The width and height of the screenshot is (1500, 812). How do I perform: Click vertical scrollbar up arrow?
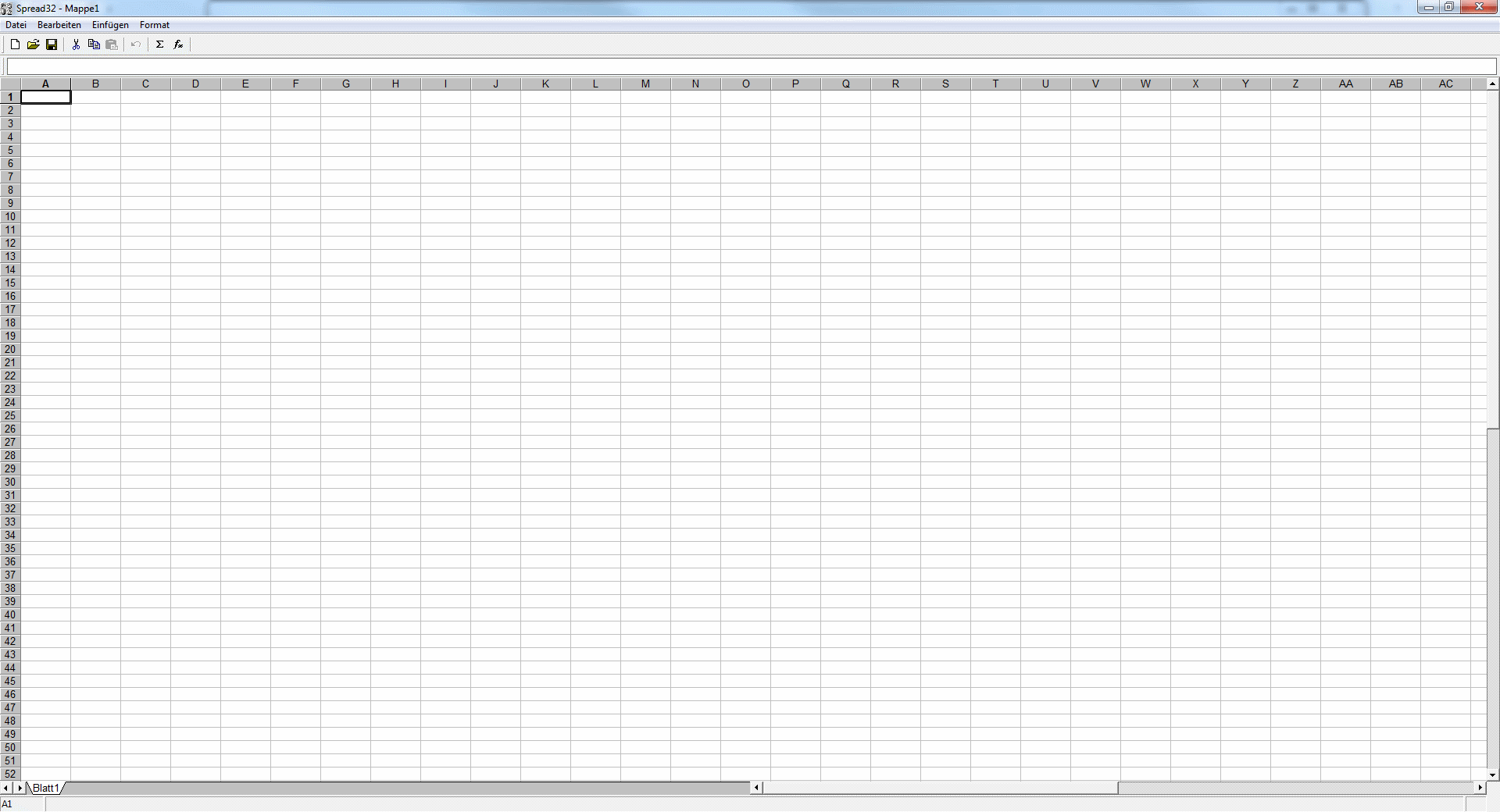(x=1492, y=84)
